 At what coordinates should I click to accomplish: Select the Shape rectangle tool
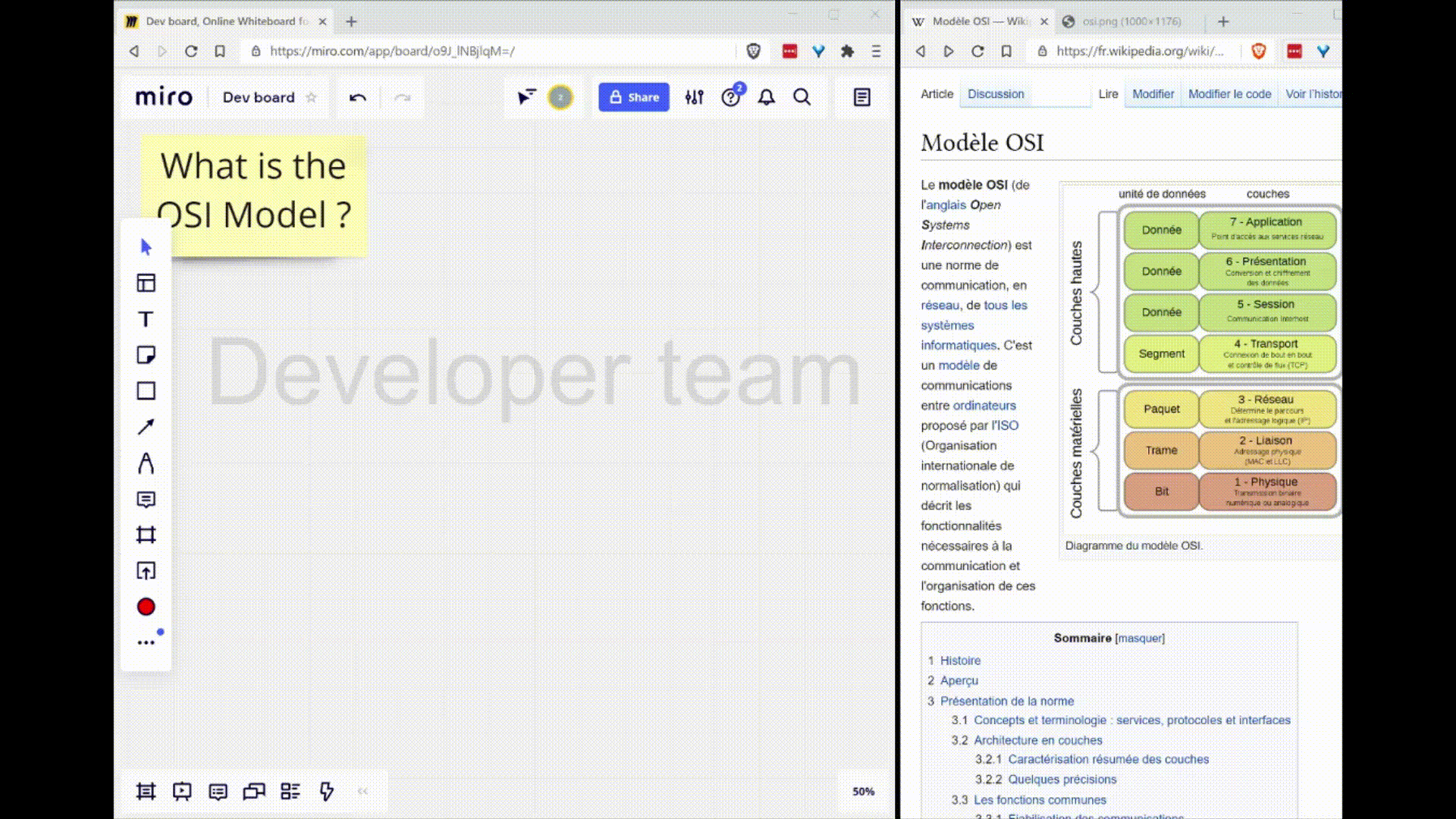point(146,391)
